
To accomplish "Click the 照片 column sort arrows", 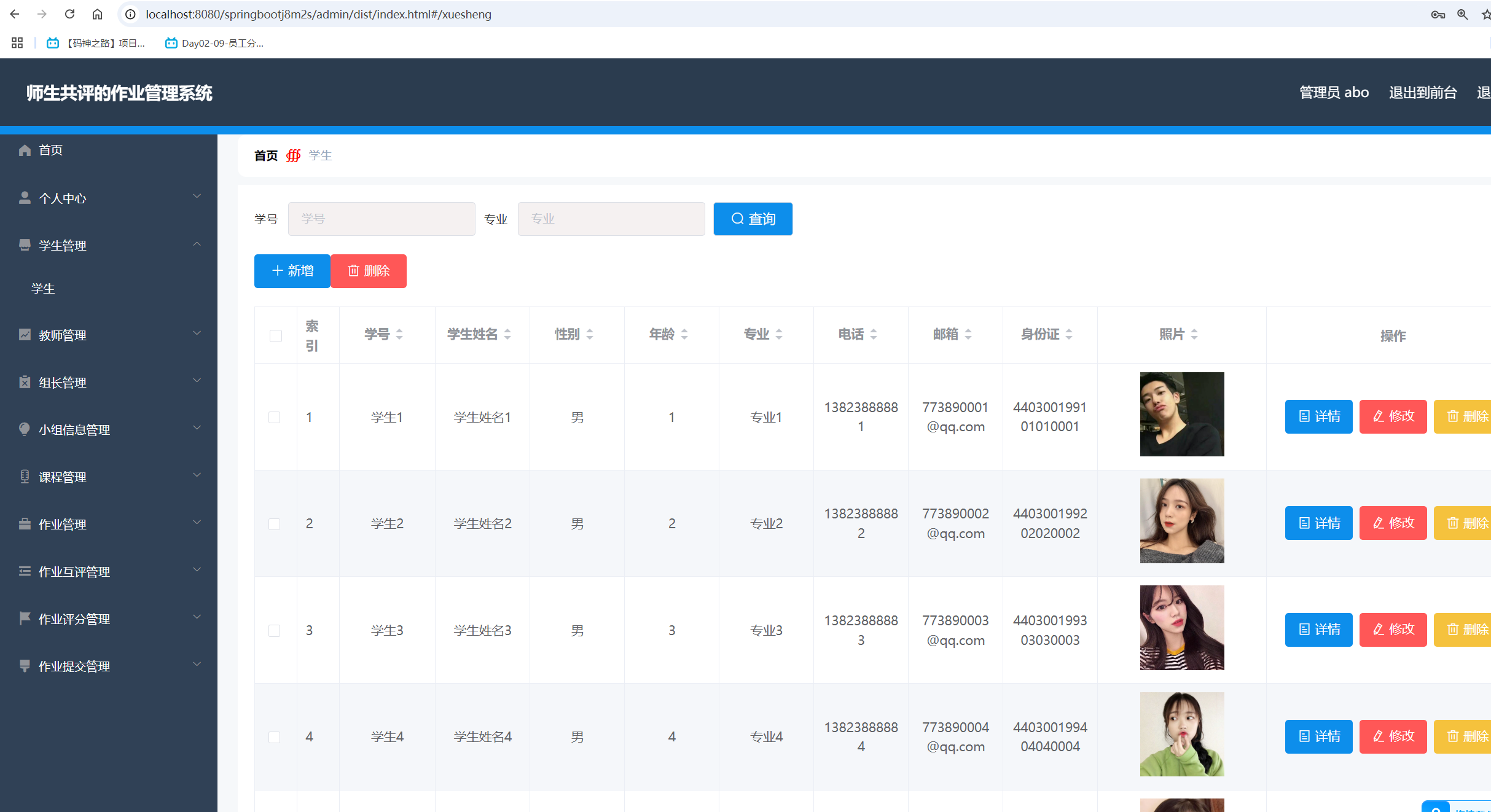I will [x=1194, y=334].
